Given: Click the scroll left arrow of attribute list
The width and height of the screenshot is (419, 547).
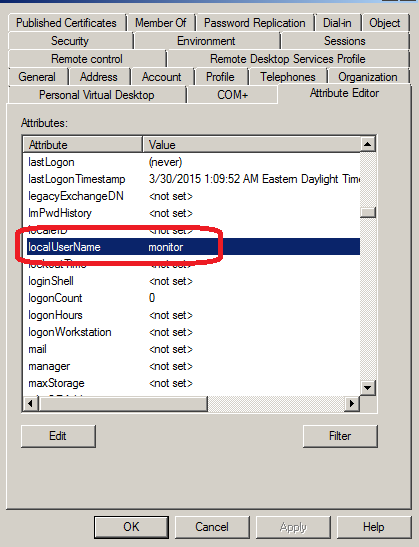Looking at the screenshot, I should pos(31,404).
